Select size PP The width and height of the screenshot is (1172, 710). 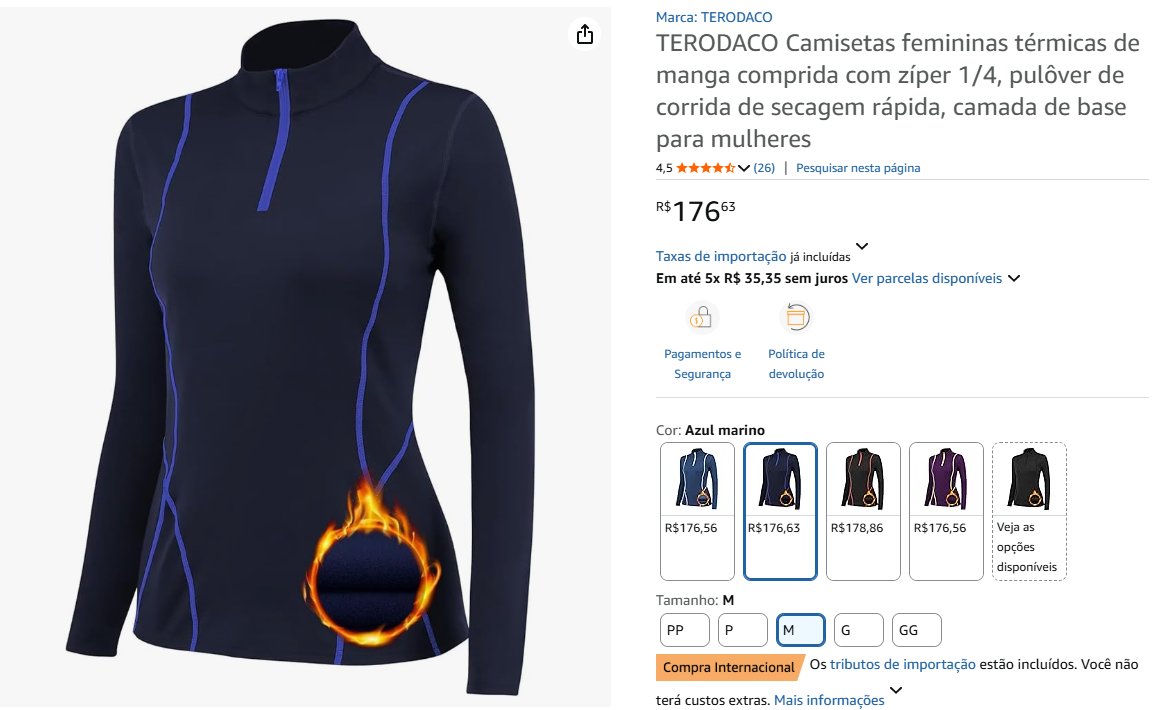click(685, 630)
